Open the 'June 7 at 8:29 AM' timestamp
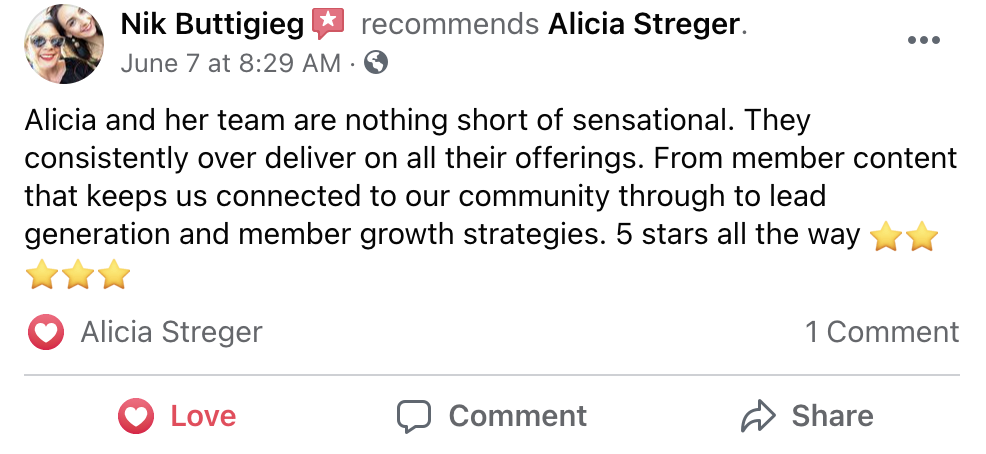The image size is (986, 454). tap(230, 64)
